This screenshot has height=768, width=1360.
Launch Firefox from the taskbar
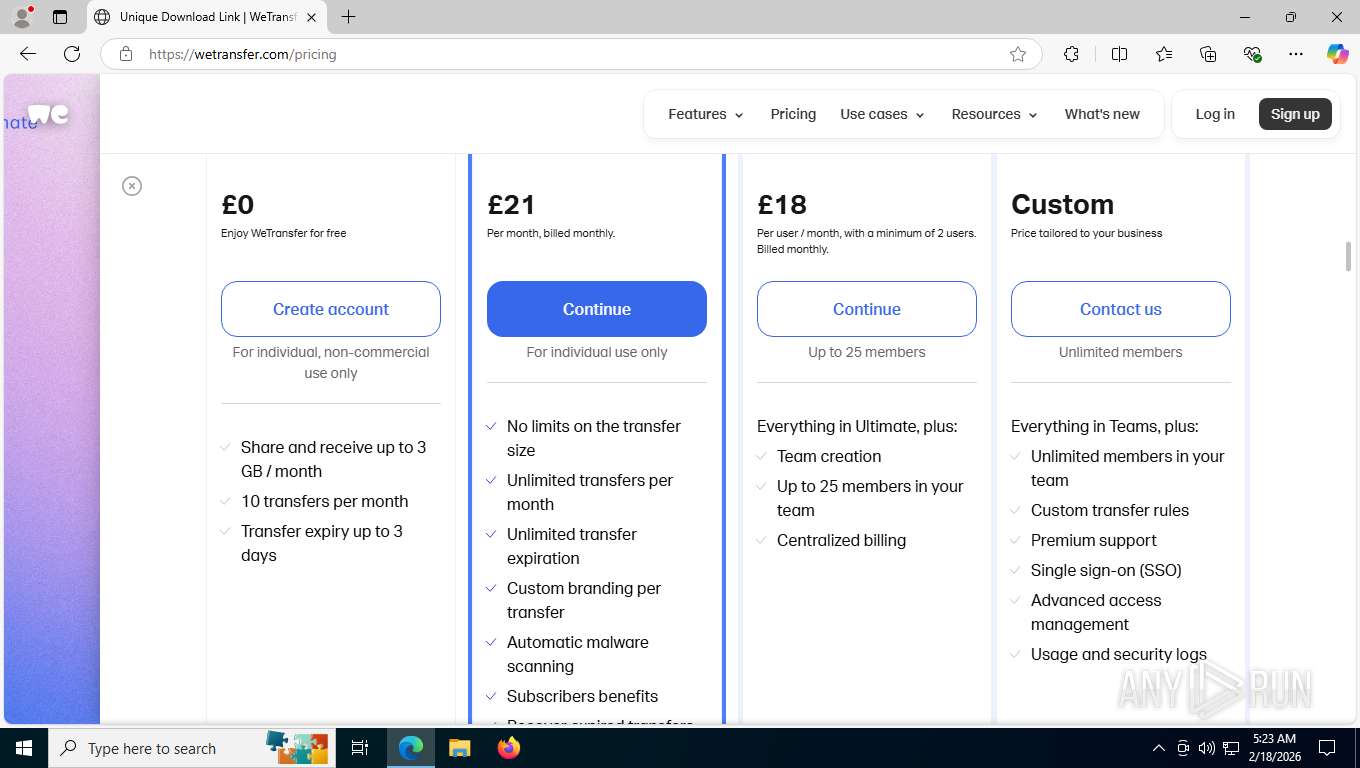pos(508,748)
